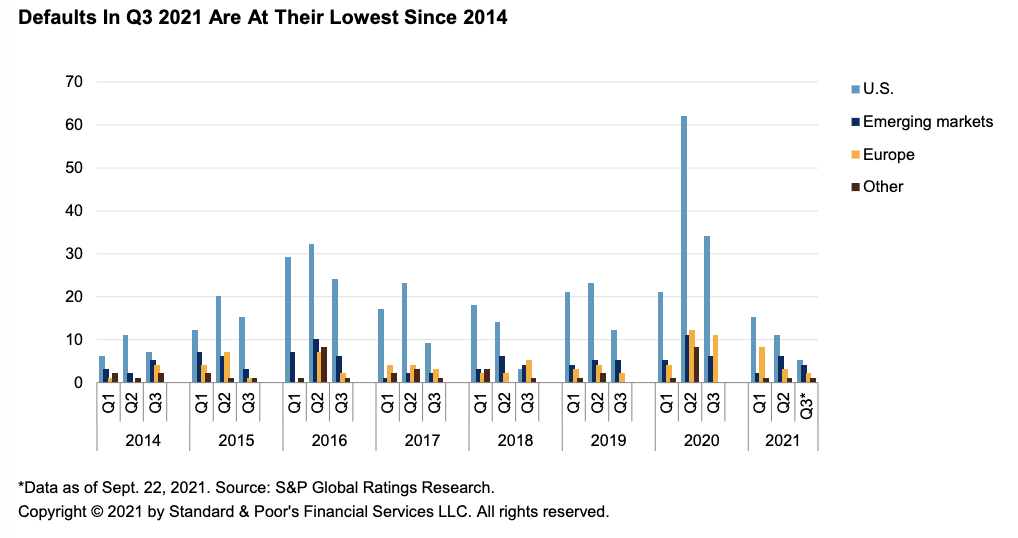Click the 2014 year label on the axis
Screen dimensions: 1018x538
point(143,440)
